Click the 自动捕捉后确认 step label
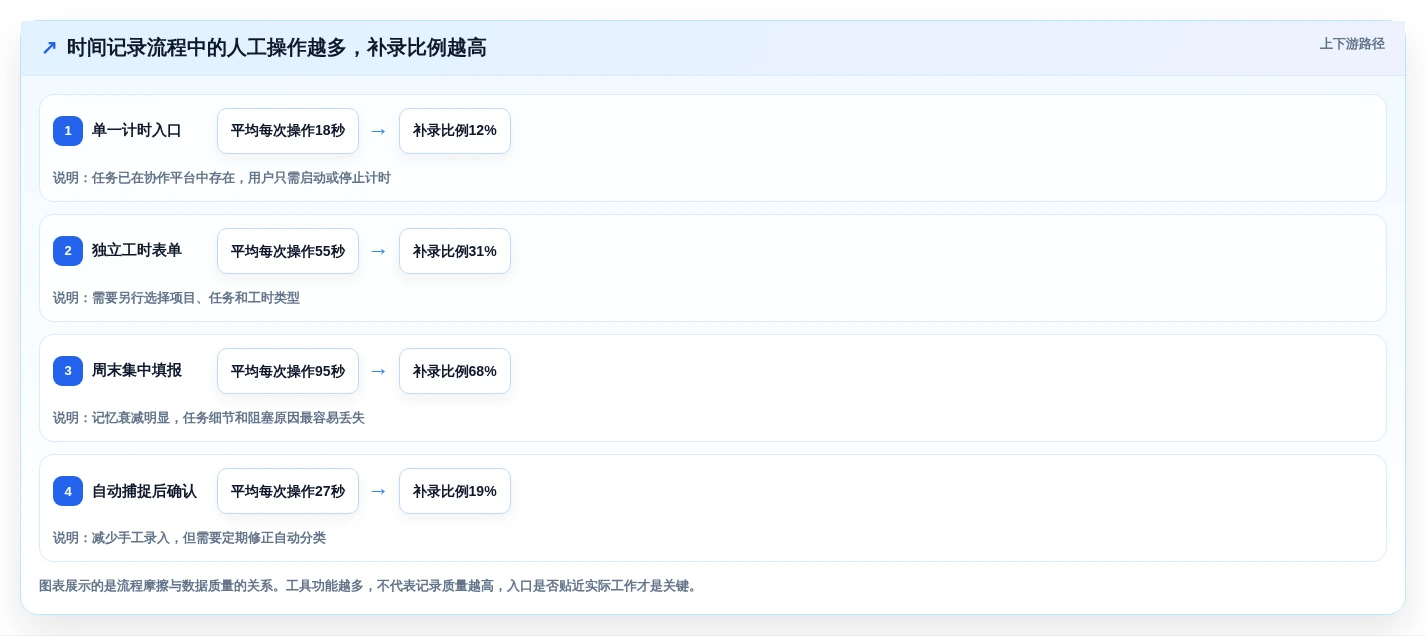 144,491
